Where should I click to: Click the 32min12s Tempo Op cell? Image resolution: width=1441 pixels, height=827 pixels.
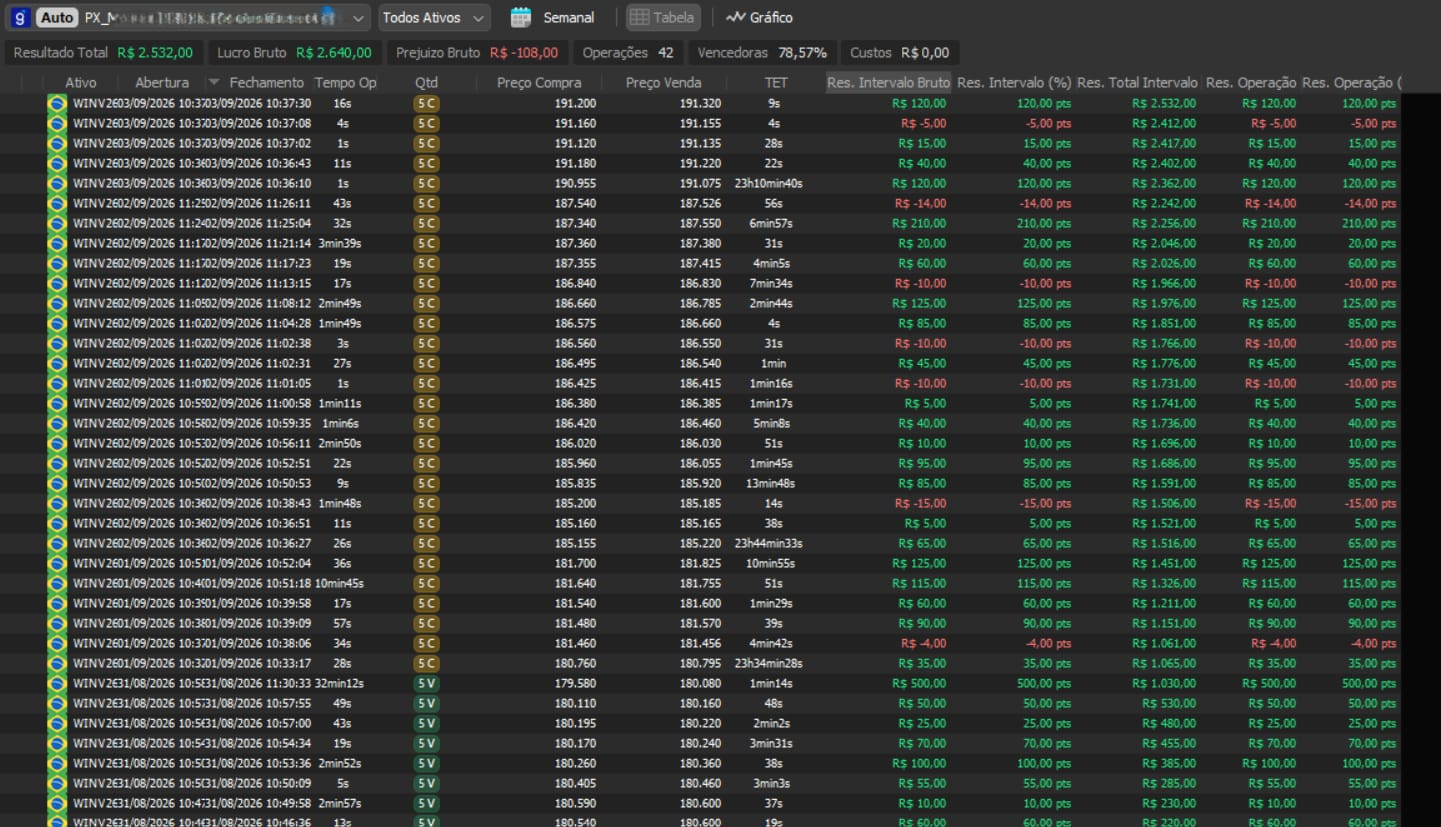[339, 683]
